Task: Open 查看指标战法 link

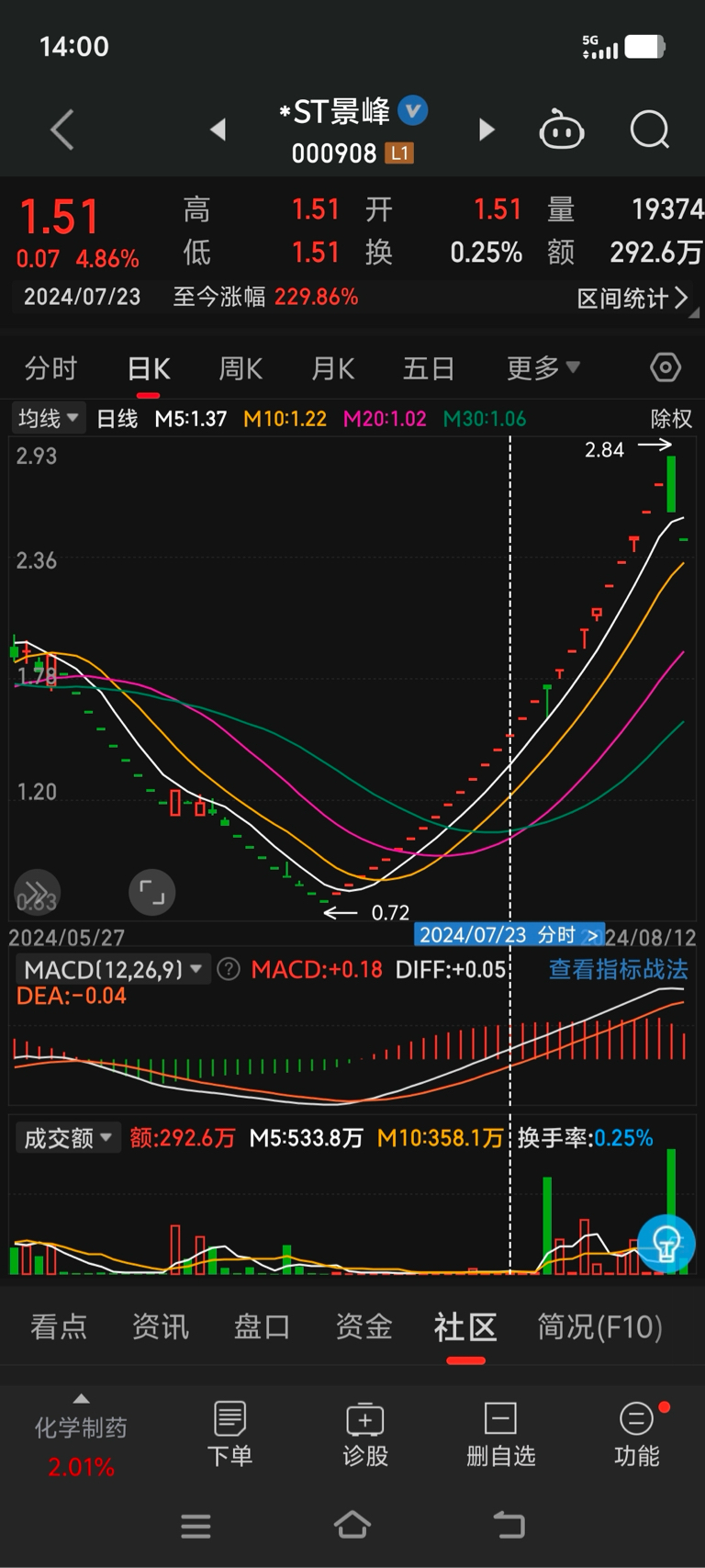Action: [x=619, y=969]
